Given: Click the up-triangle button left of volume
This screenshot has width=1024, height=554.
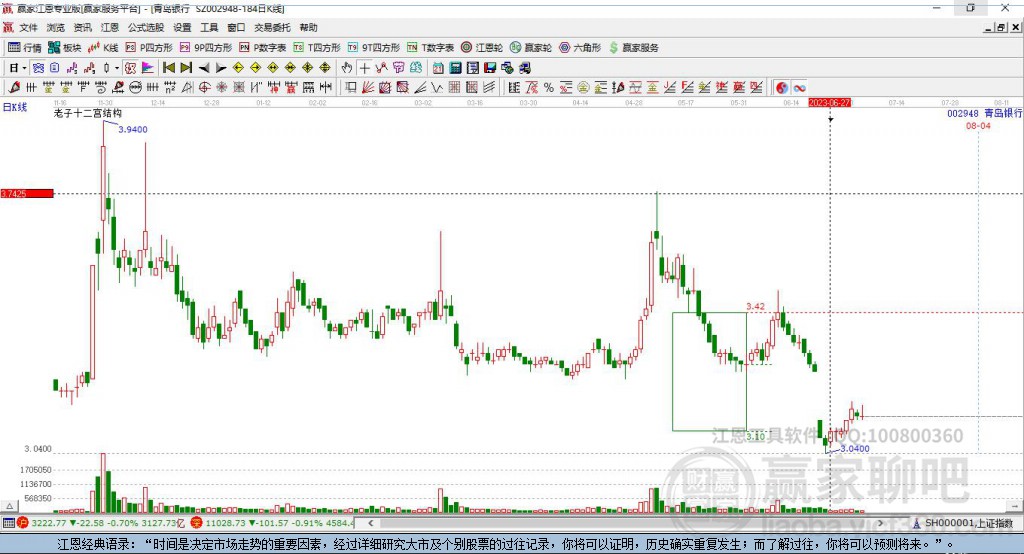Looking at the screenshot, I should pos(9,506).
